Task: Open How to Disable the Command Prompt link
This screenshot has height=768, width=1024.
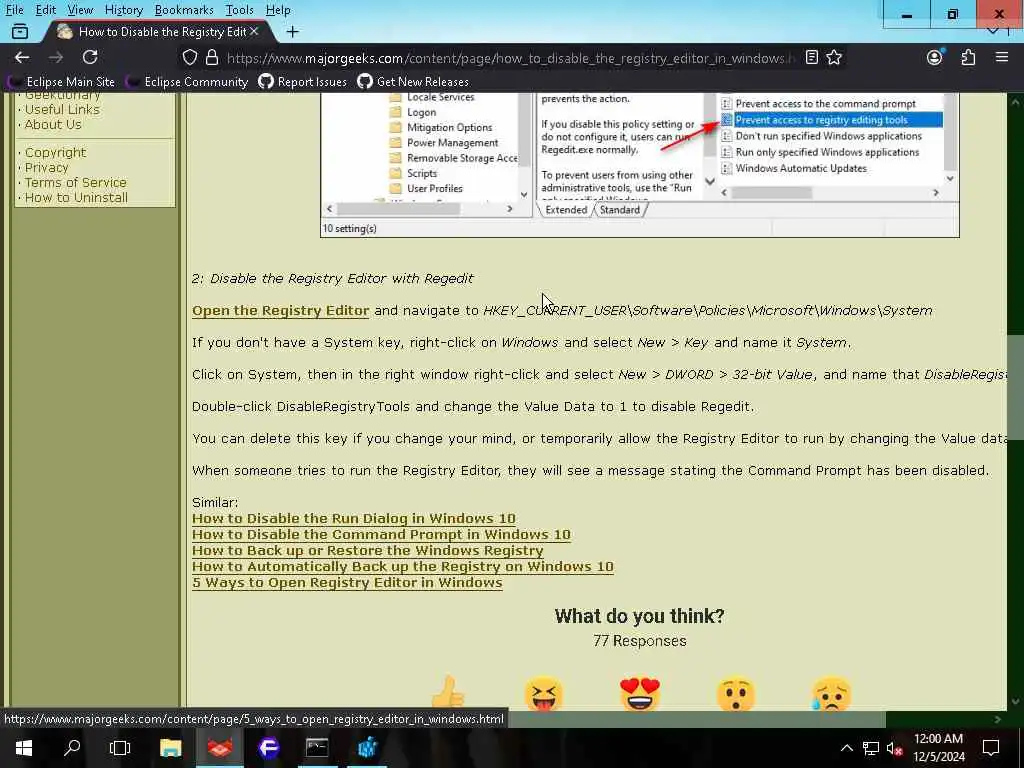Action: click(x=381, y=534)
